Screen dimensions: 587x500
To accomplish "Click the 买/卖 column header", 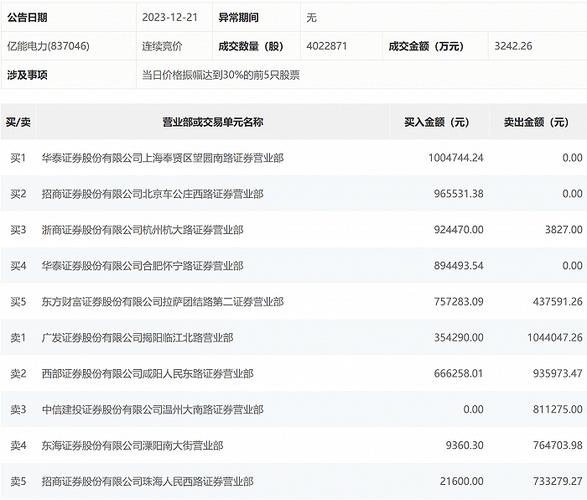I will [x=18, y=122].
